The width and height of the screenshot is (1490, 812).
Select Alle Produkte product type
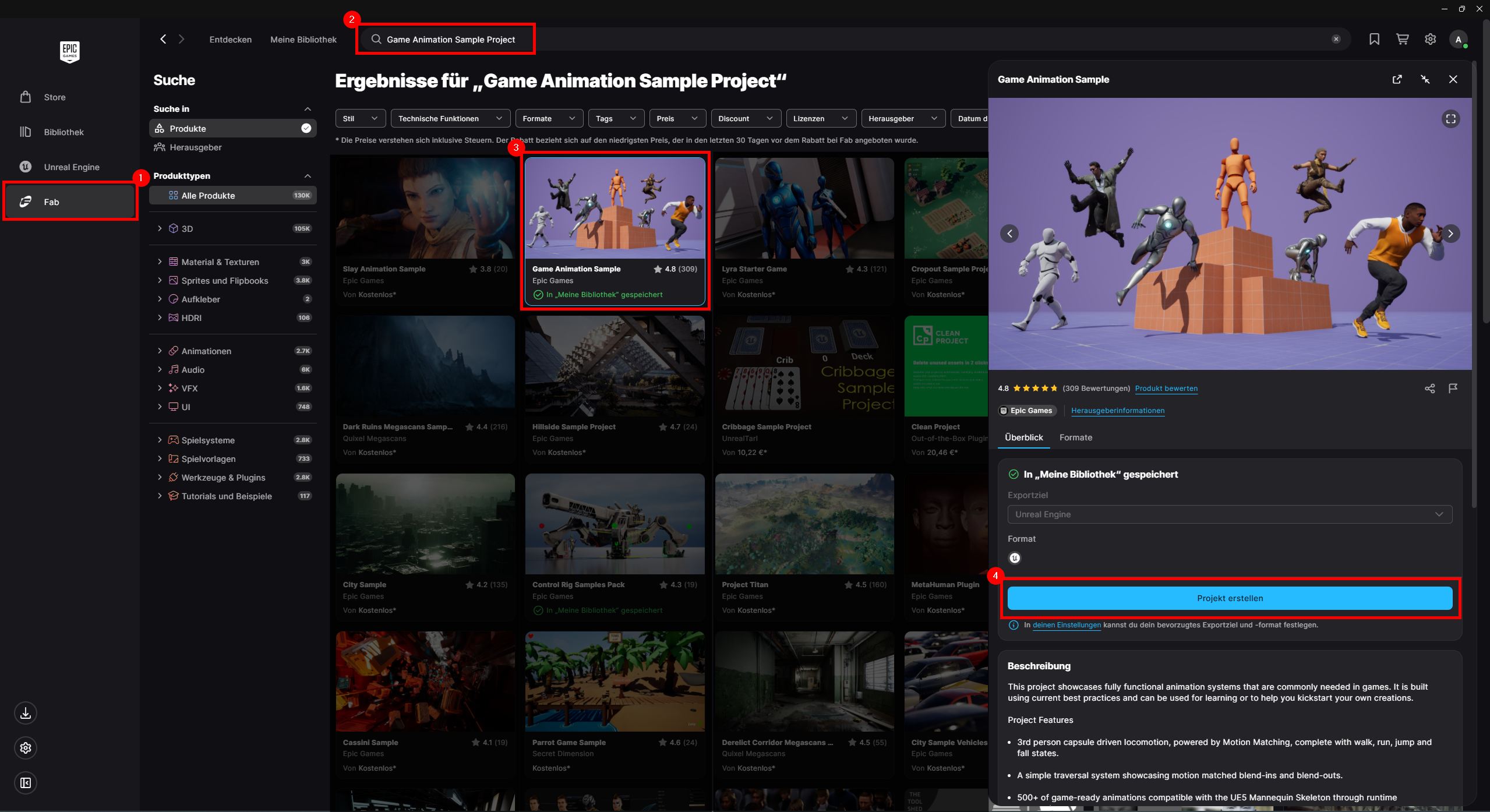tap(233, 196)
